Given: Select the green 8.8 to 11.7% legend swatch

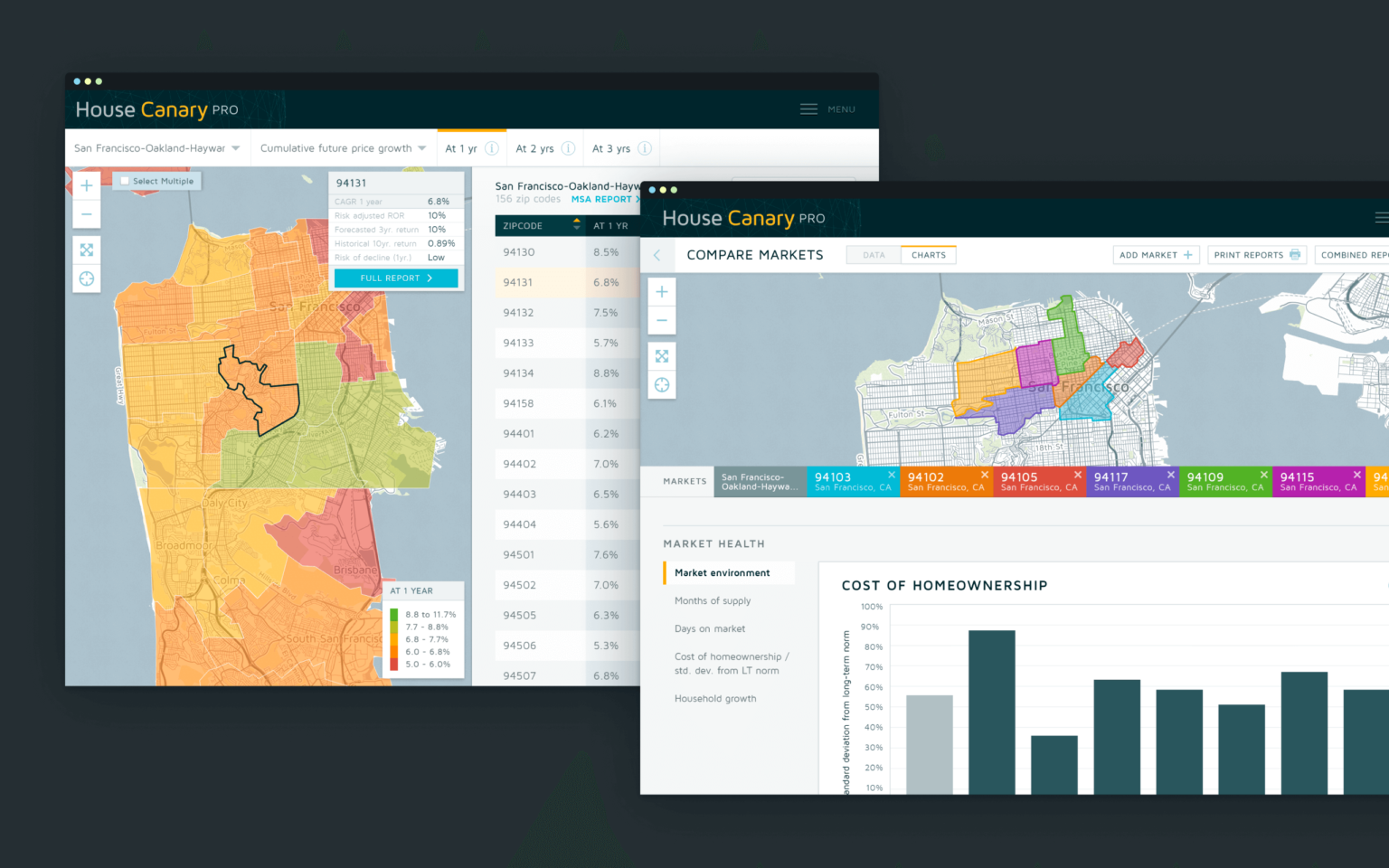Looking at the screenshot, I should tap(394, 615).
